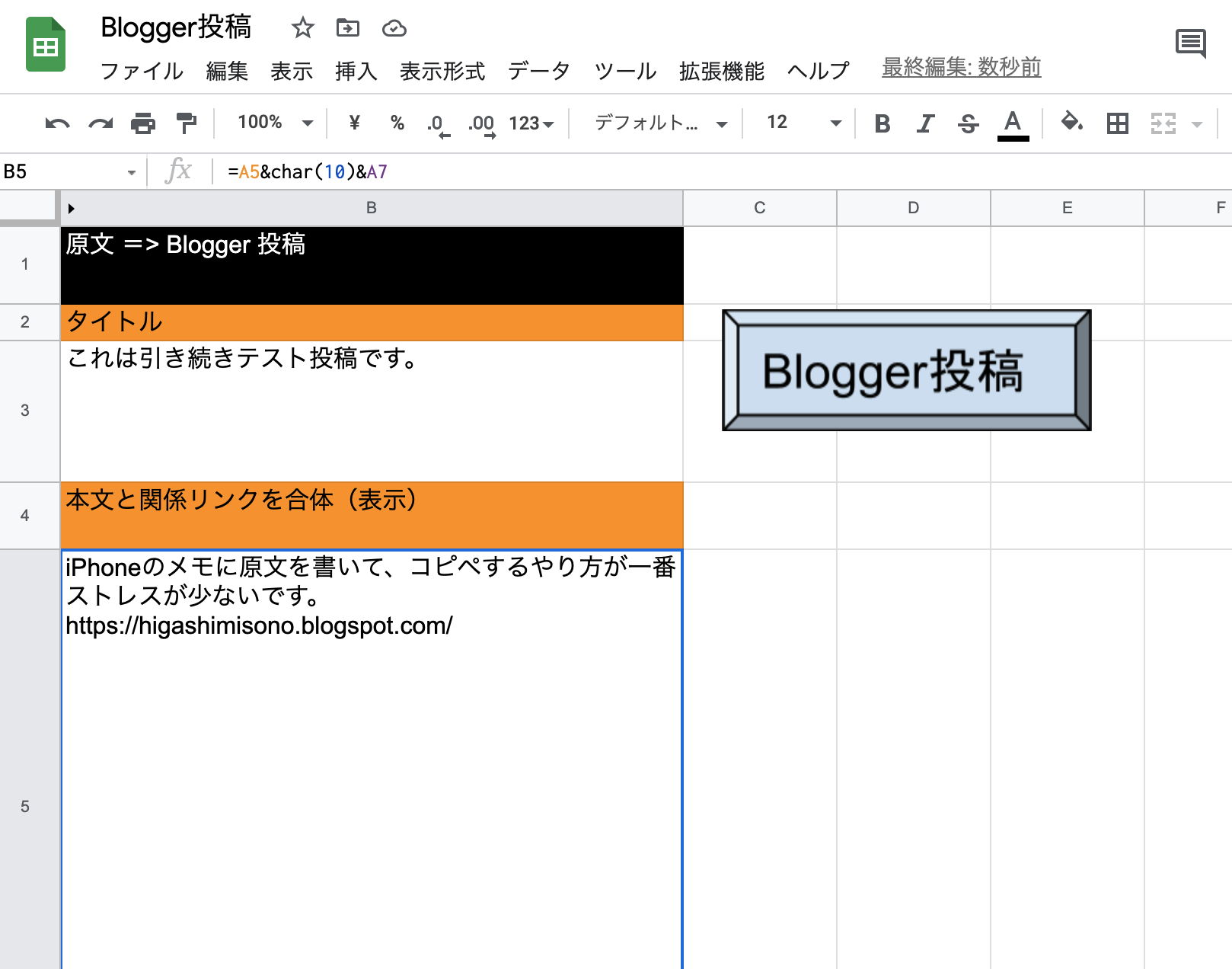
Task: Expand the font size 12 dropdown
Action: (x=835, y=123)
